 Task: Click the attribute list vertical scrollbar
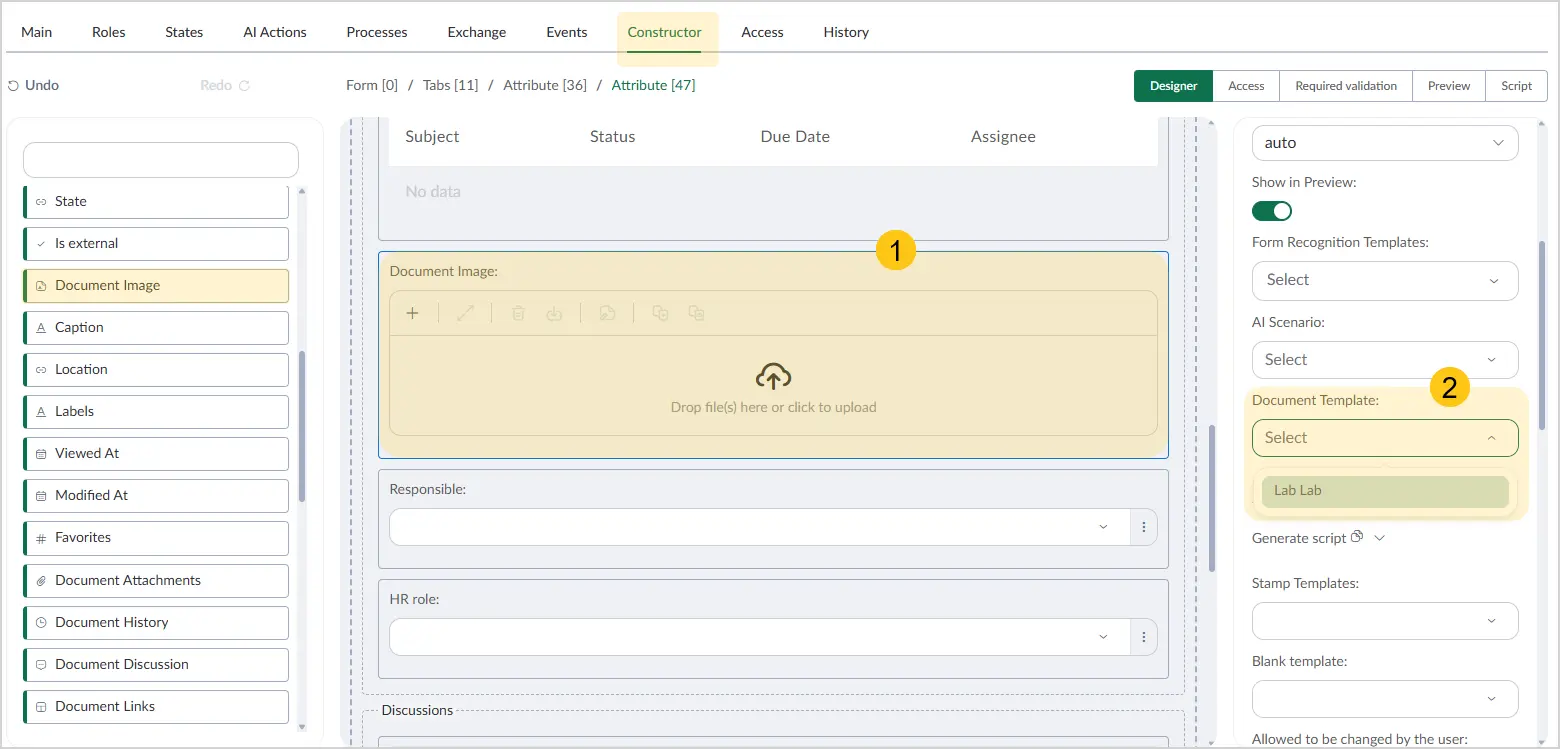302,425
